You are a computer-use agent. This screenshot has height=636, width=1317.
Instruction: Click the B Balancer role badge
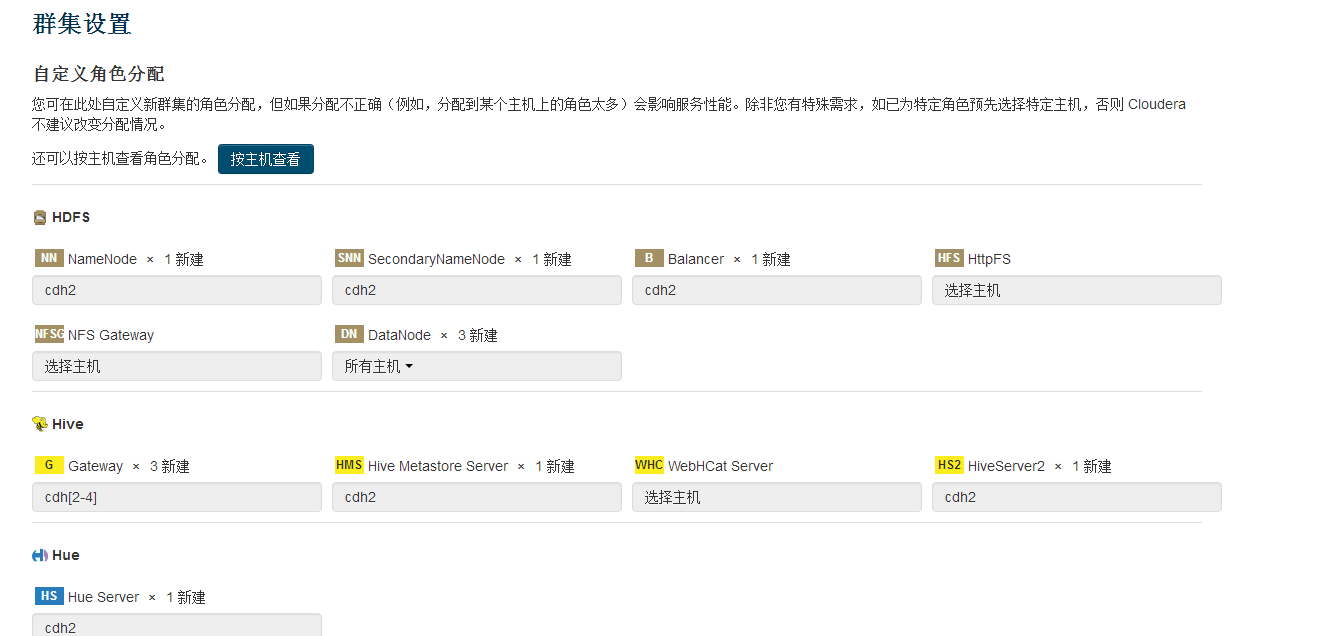click(649, 258)
